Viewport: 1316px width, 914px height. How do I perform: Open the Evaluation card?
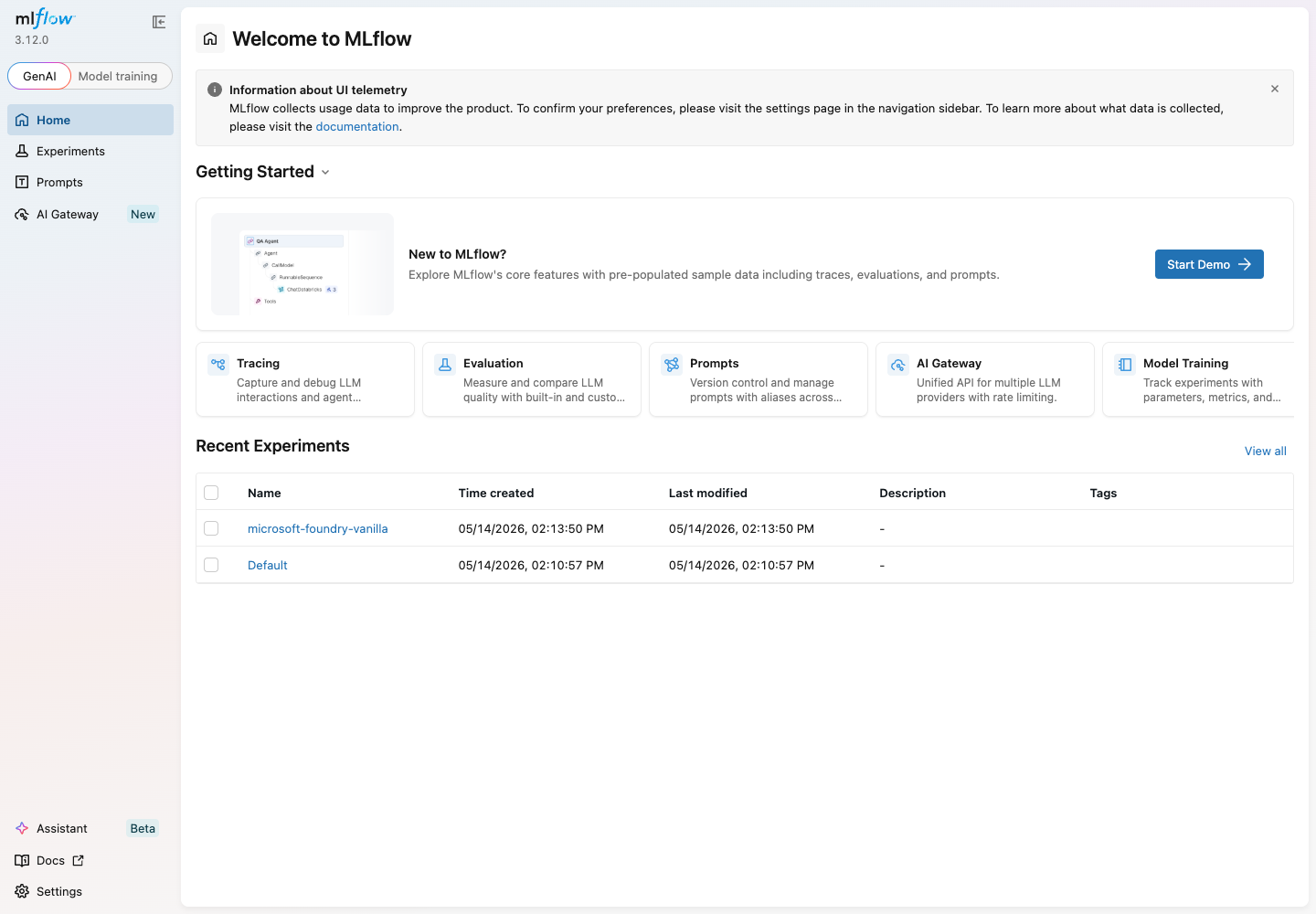pos(532,379)
